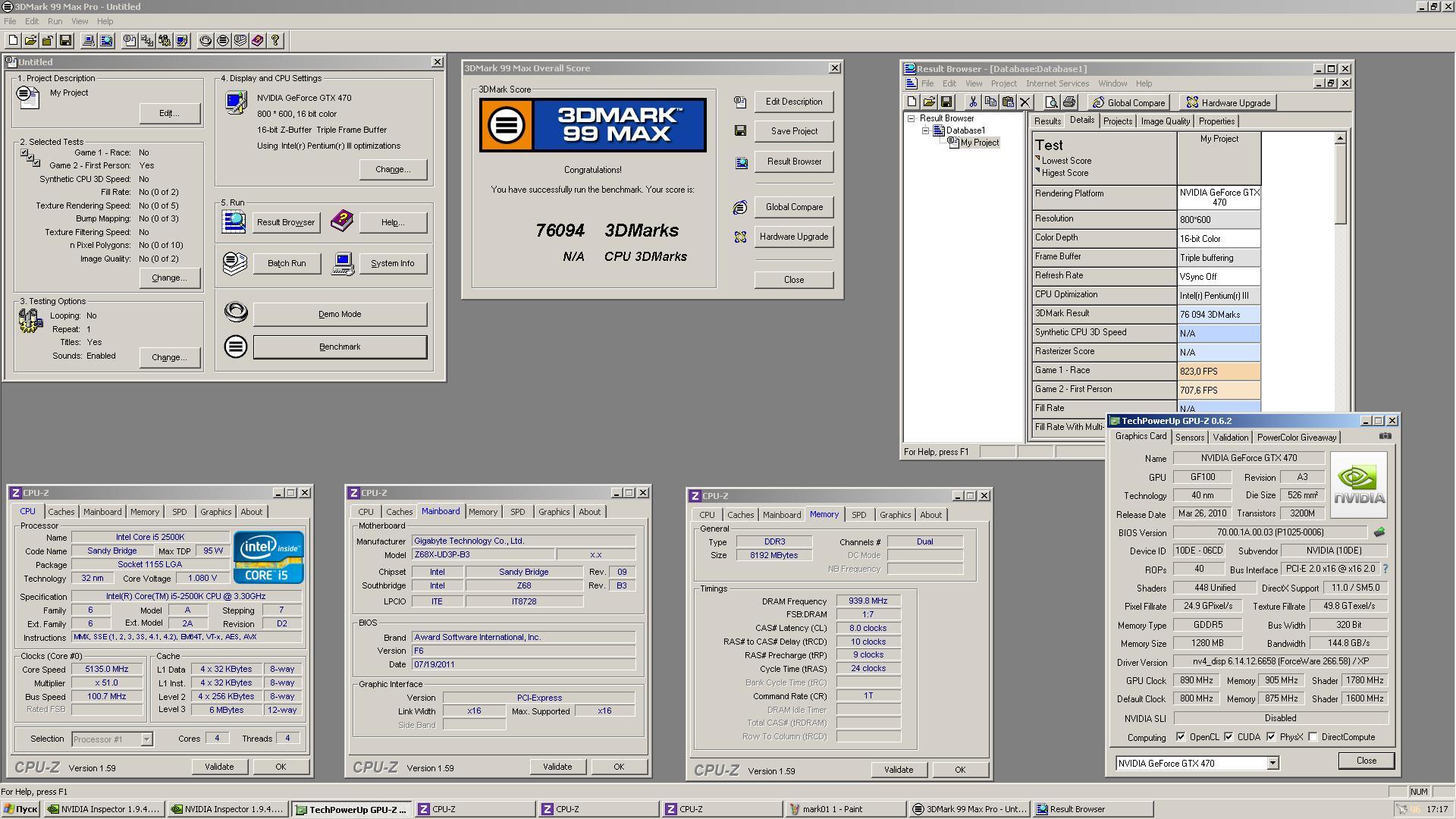The image size is (1456, 819).
Task: Click scroll up arrow in Result Browser details
Action: pos(1340,138)
